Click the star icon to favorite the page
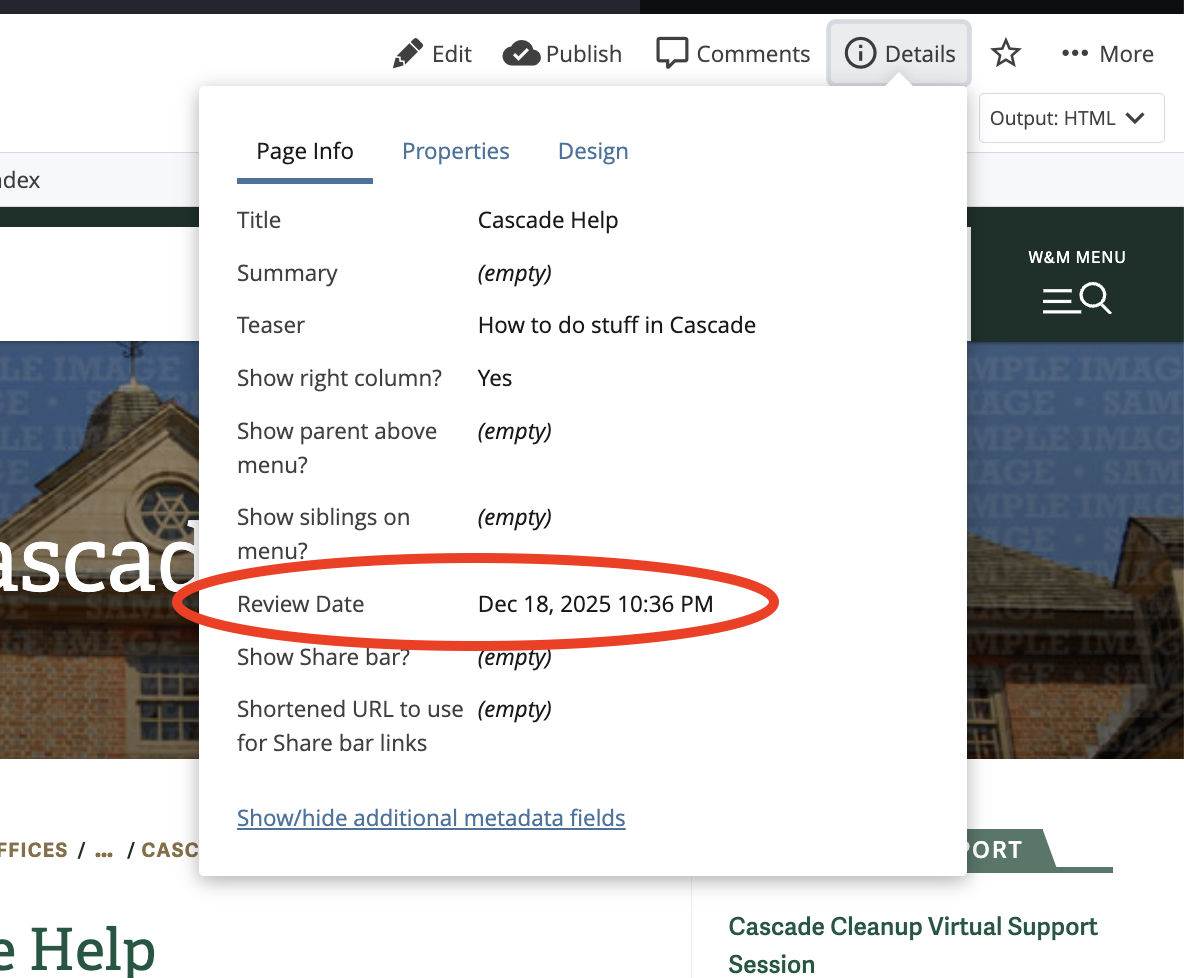The height and width of the screenshot is (978, 1184). 1005,52
